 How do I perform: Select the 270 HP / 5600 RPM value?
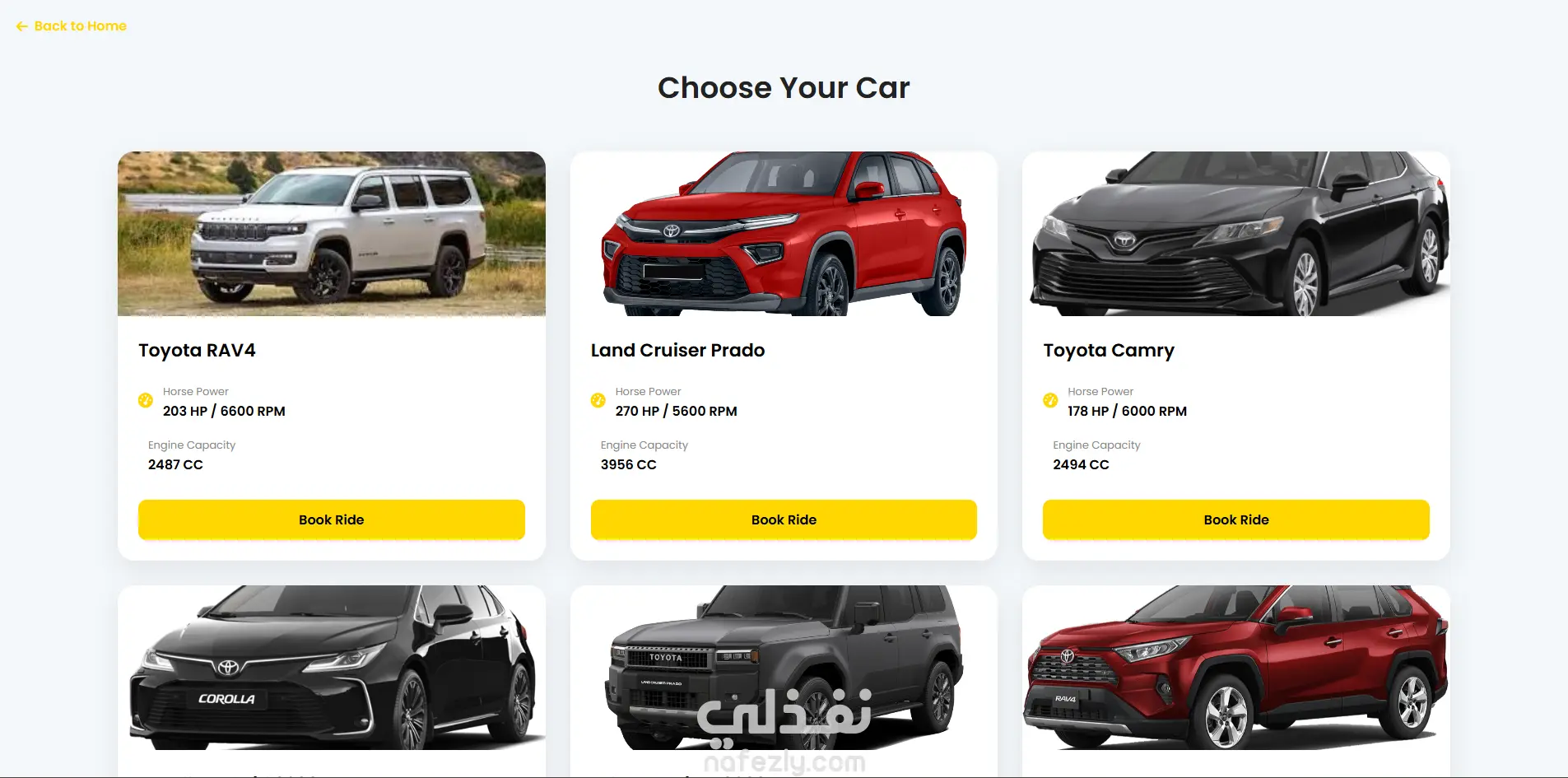click(x=676, y=411)
